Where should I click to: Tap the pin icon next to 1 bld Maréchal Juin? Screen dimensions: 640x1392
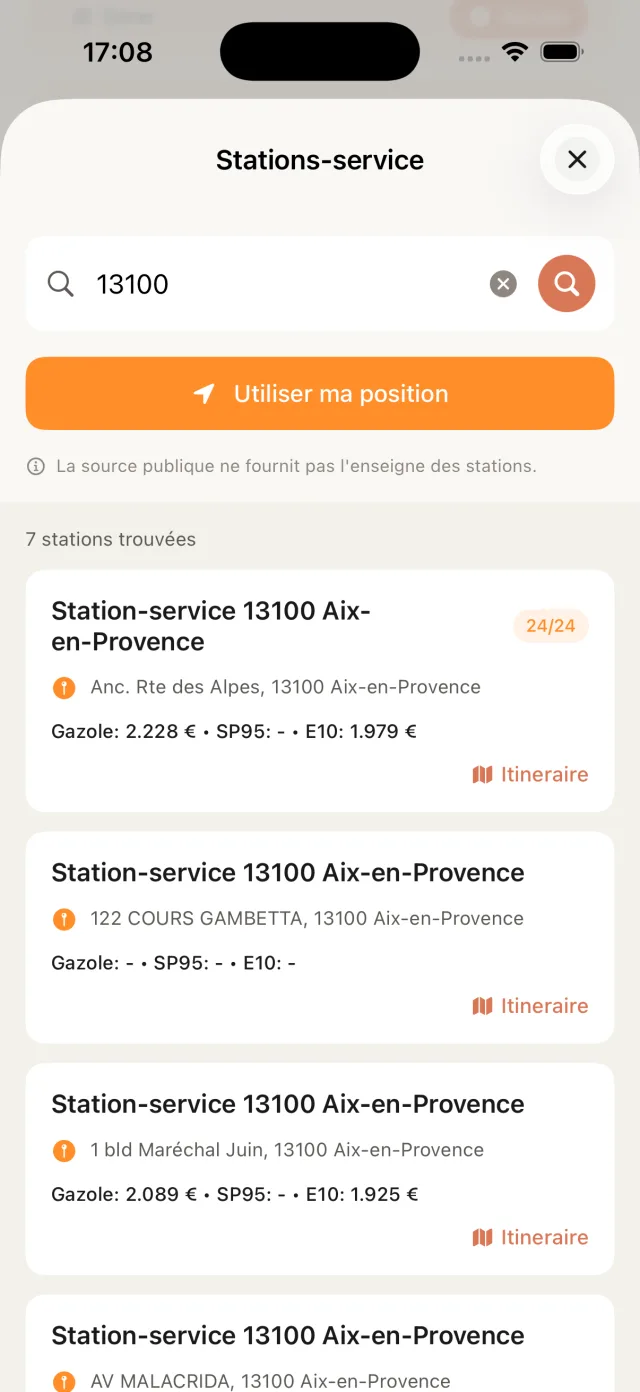coord(64,1151)
